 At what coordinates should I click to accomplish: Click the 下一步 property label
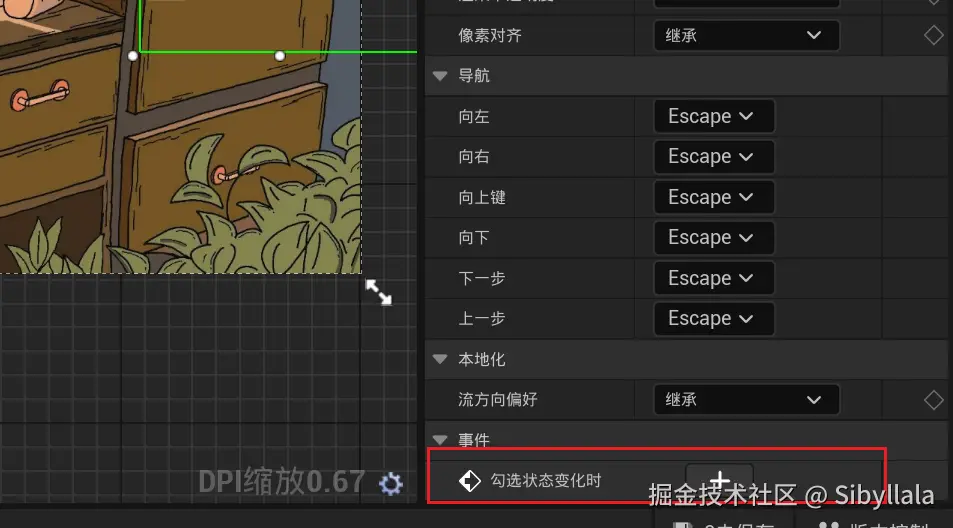482,278
